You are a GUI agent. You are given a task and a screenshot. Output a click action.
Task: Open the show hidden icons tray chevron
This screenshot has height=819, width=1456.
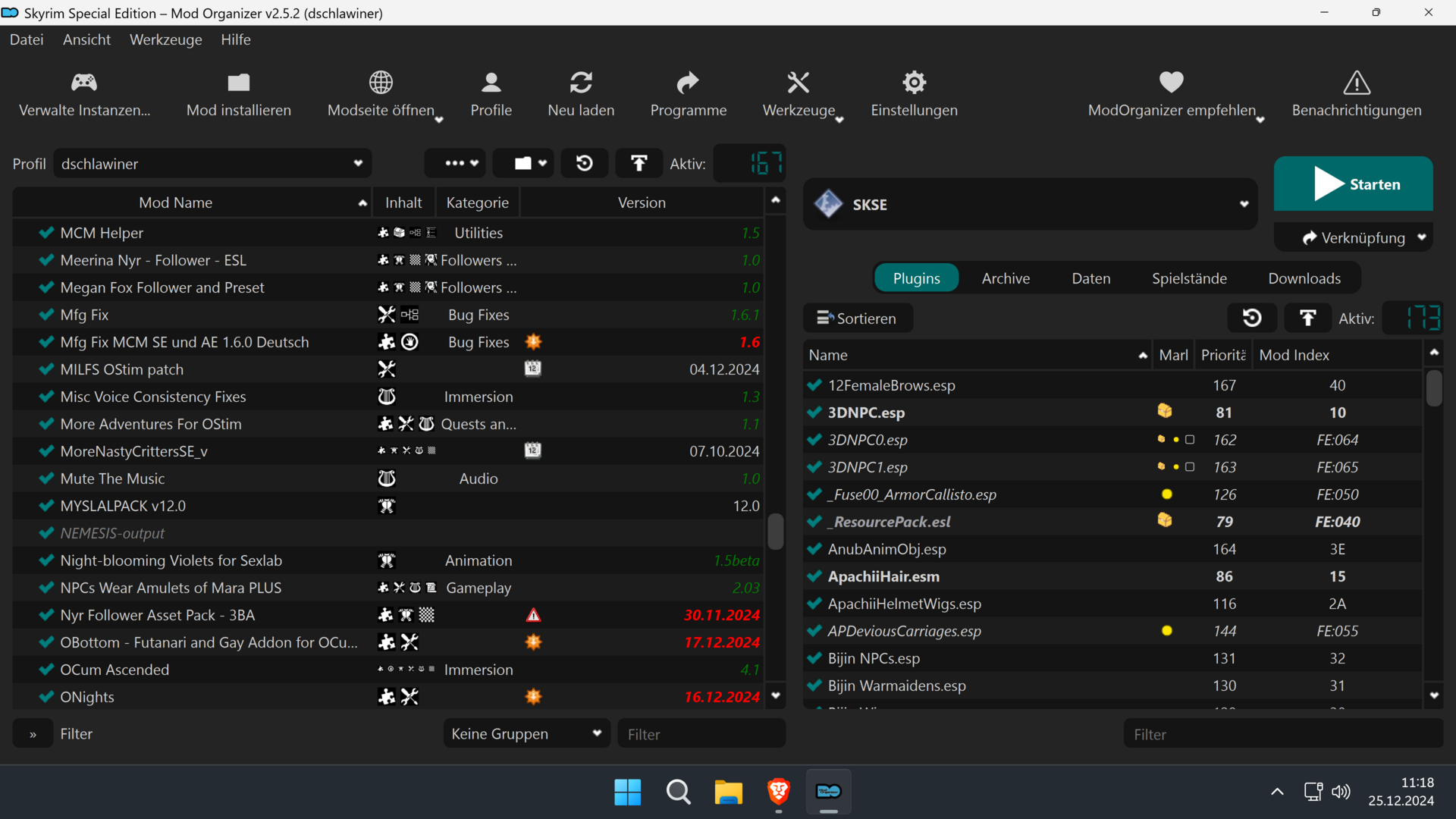coord(1277,792)
